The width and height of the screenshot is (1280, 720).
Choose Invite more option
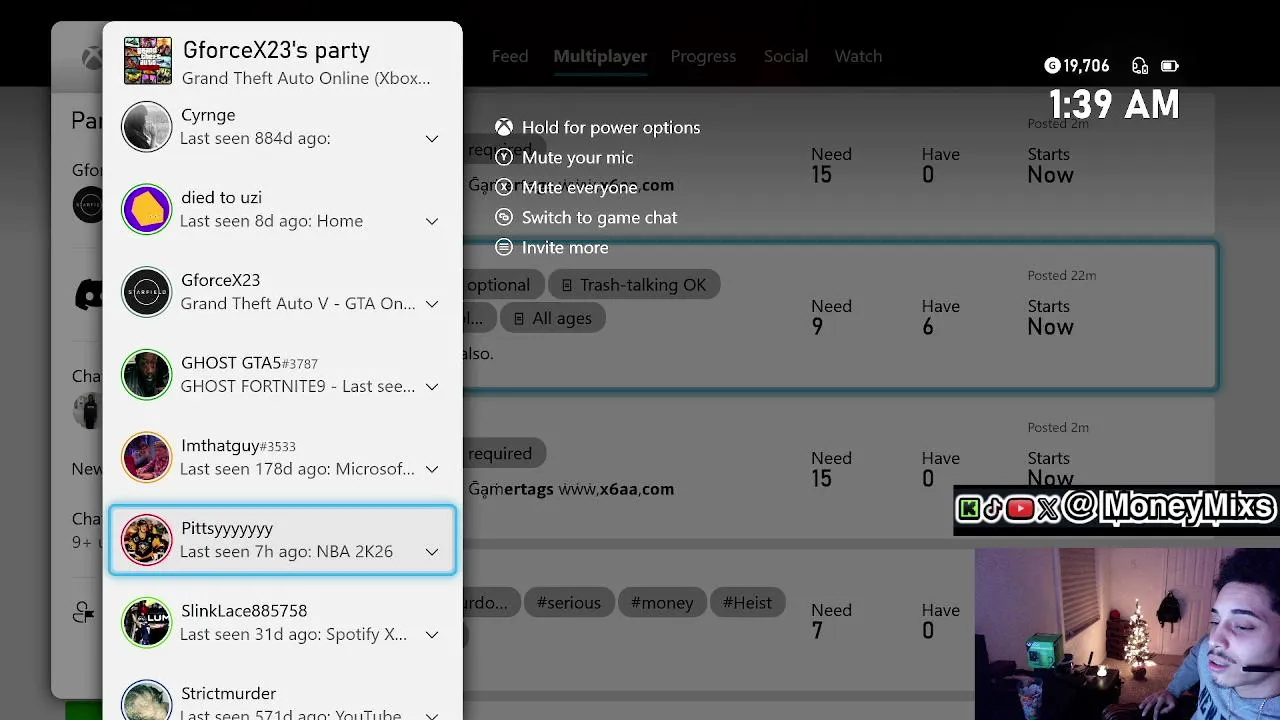click(565, 247)
